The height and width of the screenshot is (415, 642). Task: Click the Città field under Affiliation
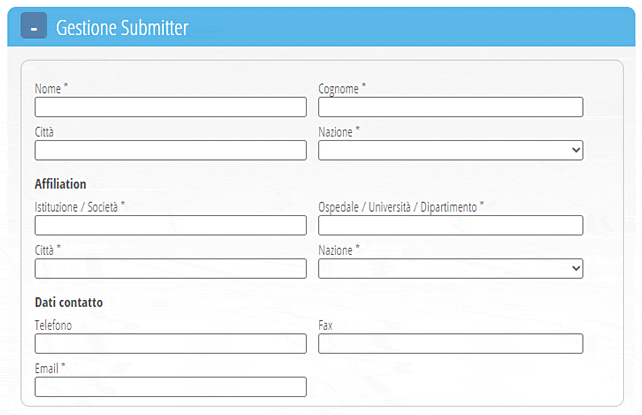point(170,268)
